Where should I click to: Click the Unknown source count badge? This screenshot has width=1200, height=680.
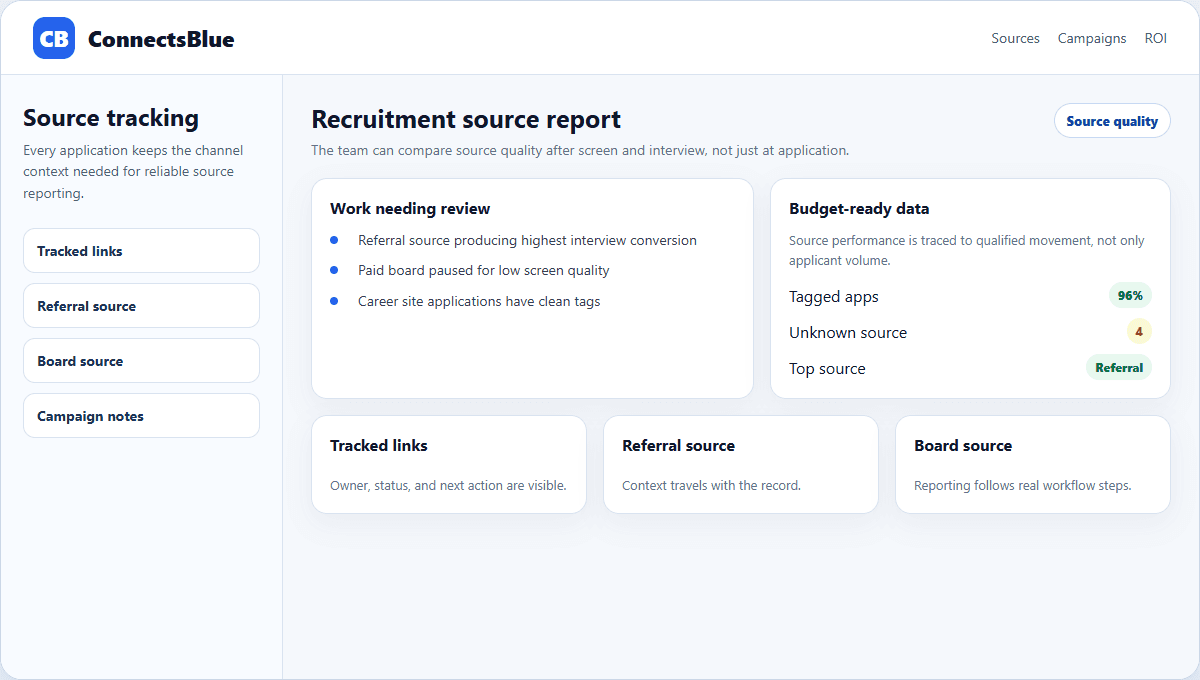(x=1139, y=332)
